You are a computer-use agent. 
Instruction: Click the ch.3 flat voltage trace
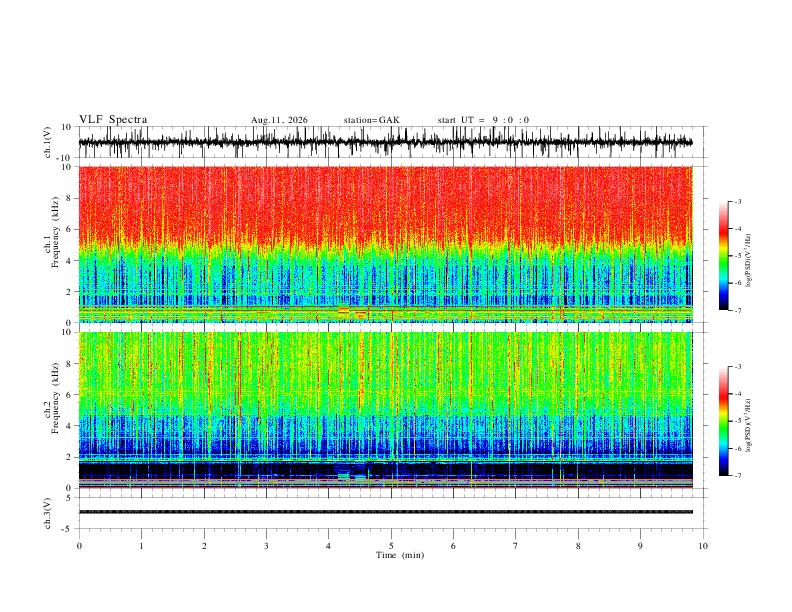[x=385, y=512]
